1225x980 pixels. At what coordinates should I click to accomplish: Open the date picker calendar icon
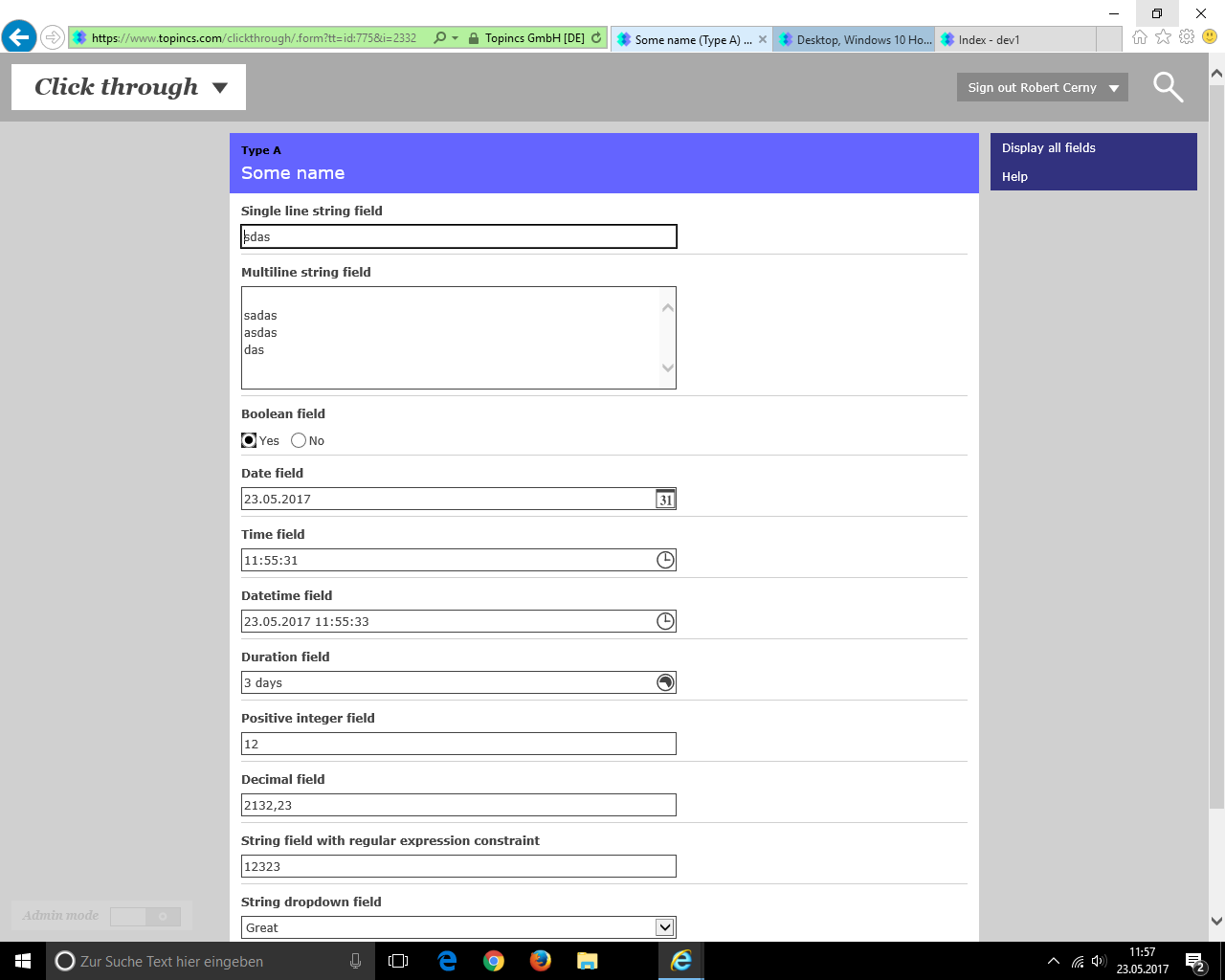coord(665,499)
